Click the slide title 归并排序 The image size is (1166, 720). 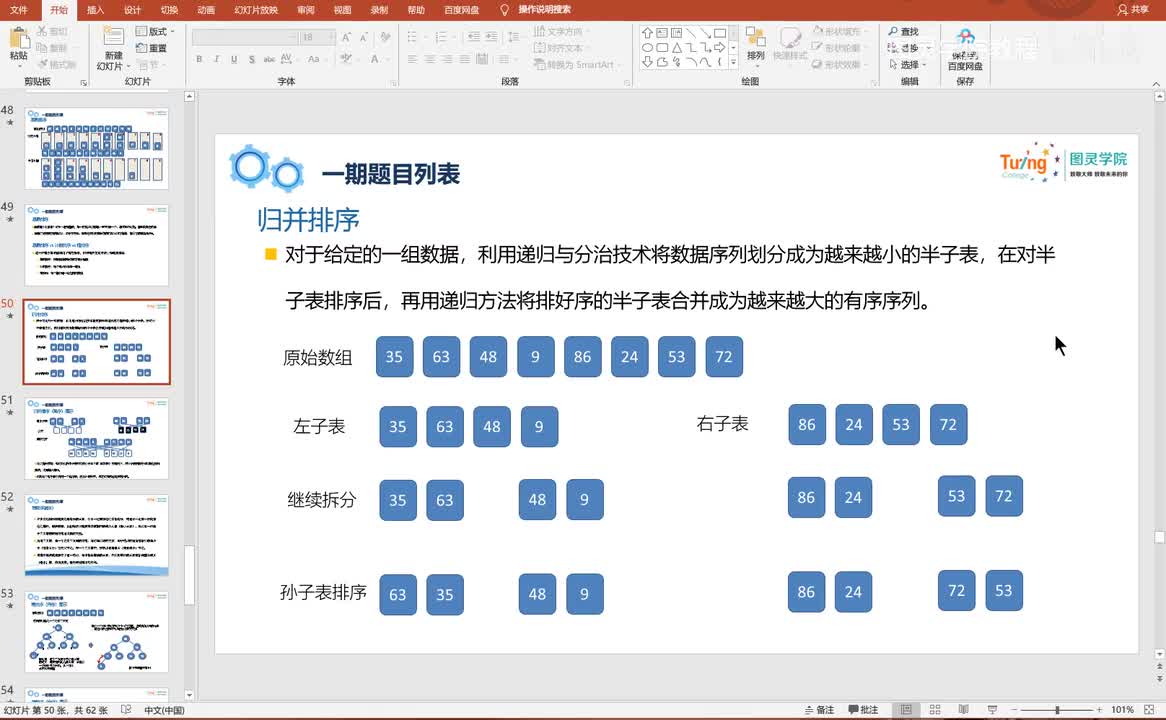[308, 220]
